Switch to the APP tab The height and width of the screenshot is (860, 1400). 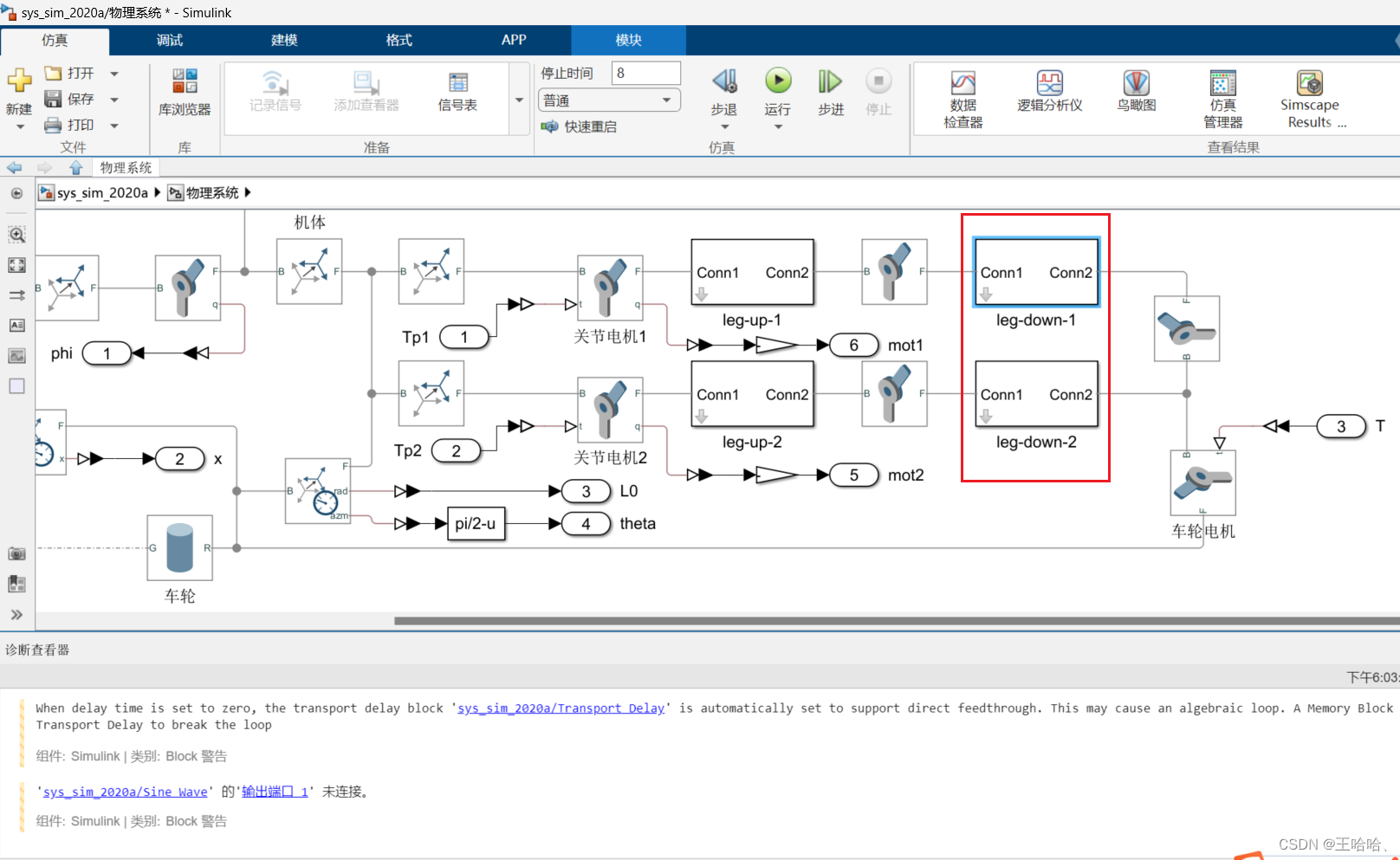[x=514, y=40]
